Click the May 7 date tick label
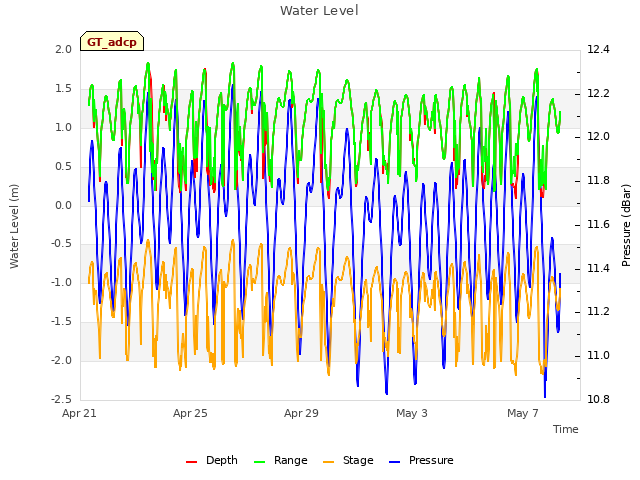640x480 pixels. [x=523, y=413]
